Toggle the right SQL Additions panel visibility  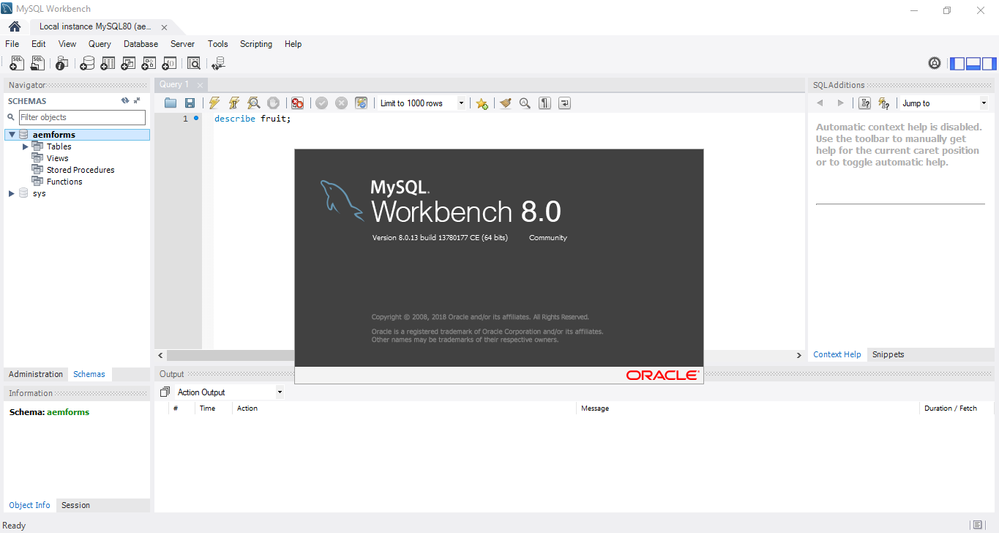(x=988, y=63)
